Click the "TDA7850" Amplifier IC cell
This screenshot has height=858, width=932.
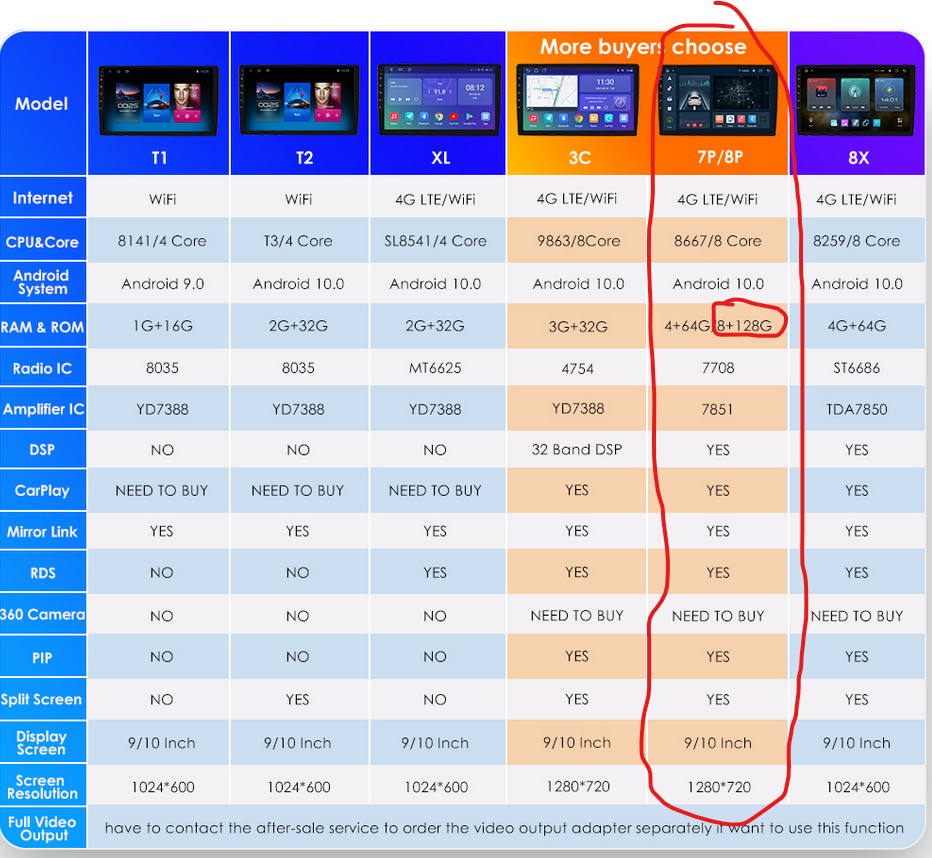(x=857, y=409)
